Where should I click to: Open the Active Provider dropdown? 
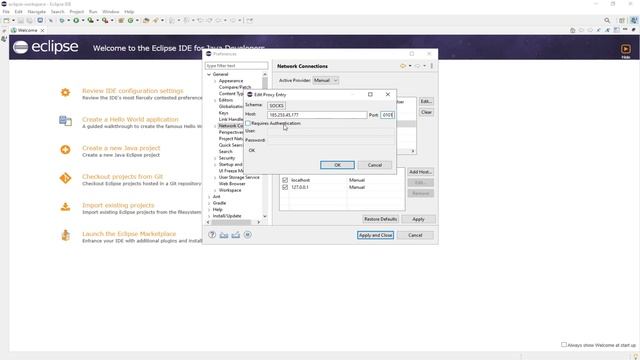pos(326,80)
